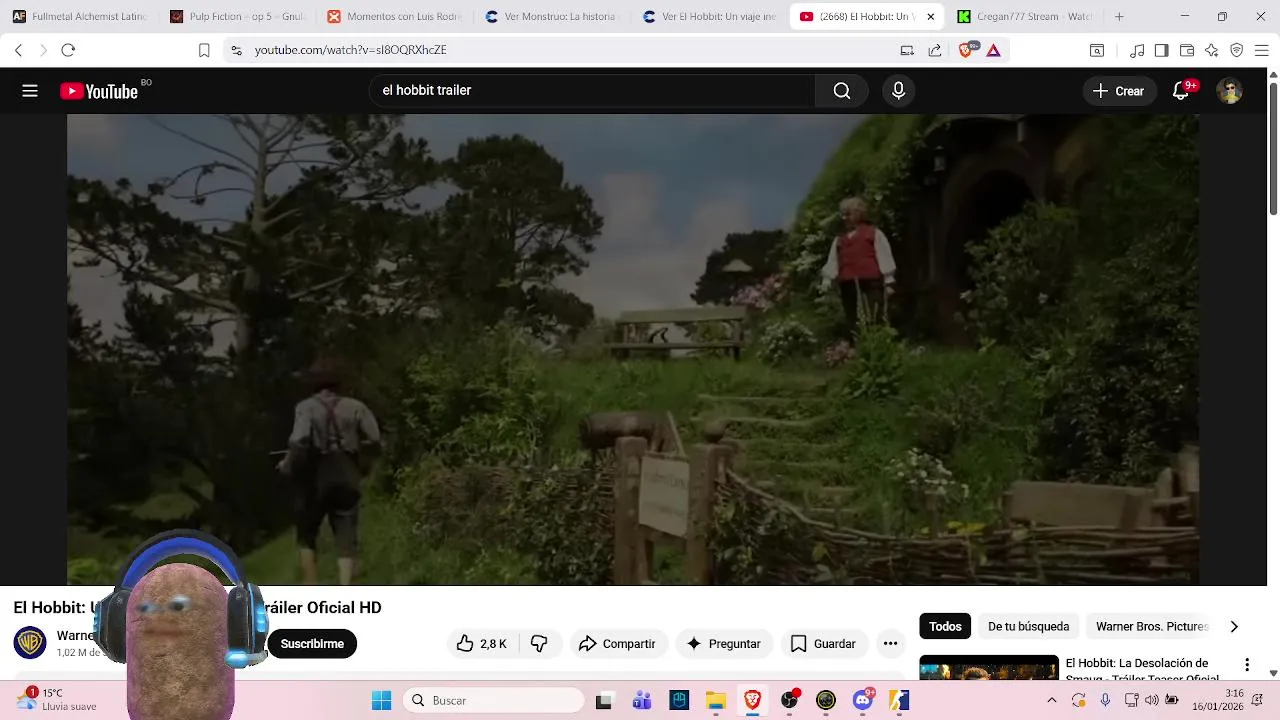Click the Crear button
This screenshot has height=720, width=1280.
[x=1119, y=91]
